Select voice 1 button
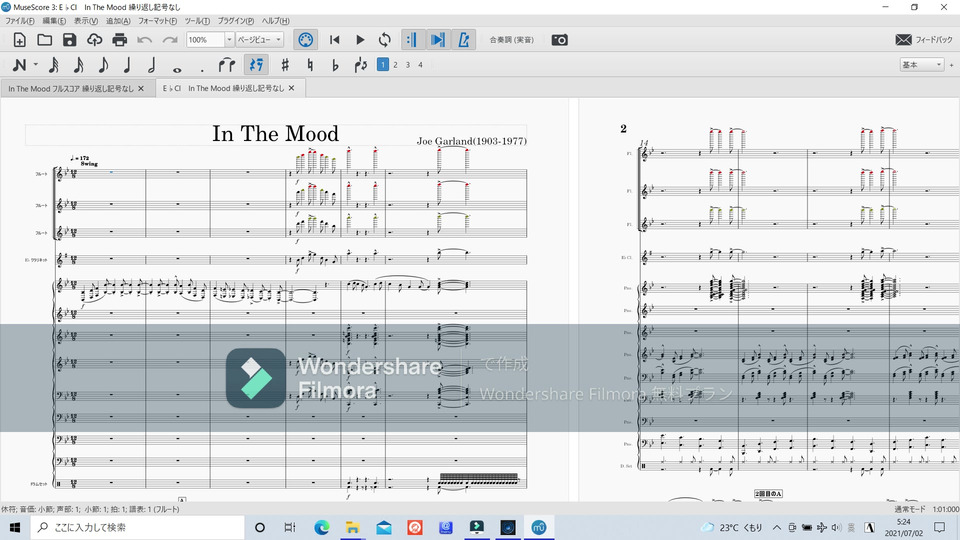The height and width of the screenshot is (540, 960). coord(383,64)
